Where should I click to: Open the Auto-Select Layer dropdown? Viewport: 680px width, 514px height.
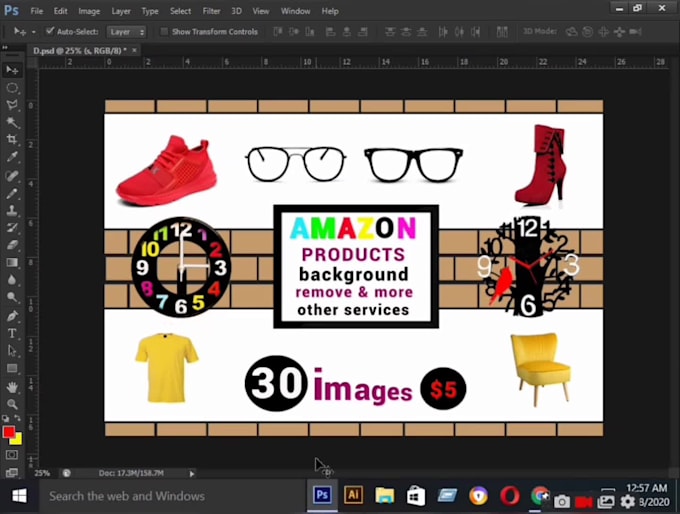click(x=127, y=32)
